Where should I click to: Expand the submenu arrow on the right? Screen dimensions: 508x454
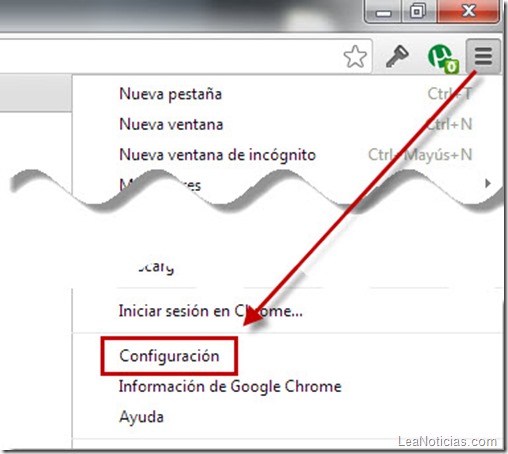tap(488, 183)
